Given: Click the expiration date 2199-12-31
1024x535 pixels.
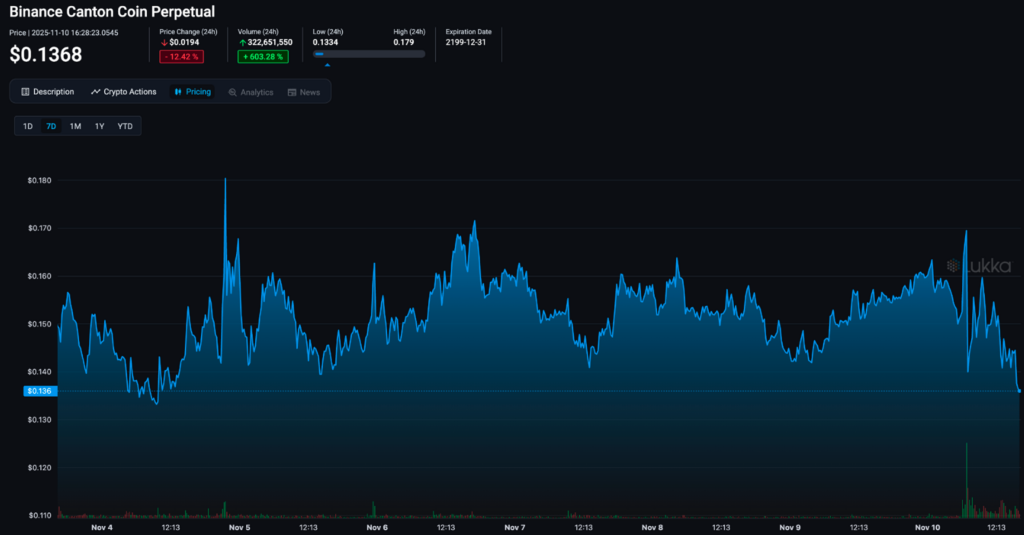Looking at the screenshot, I should pyautogui.click(x=466, y=42).
